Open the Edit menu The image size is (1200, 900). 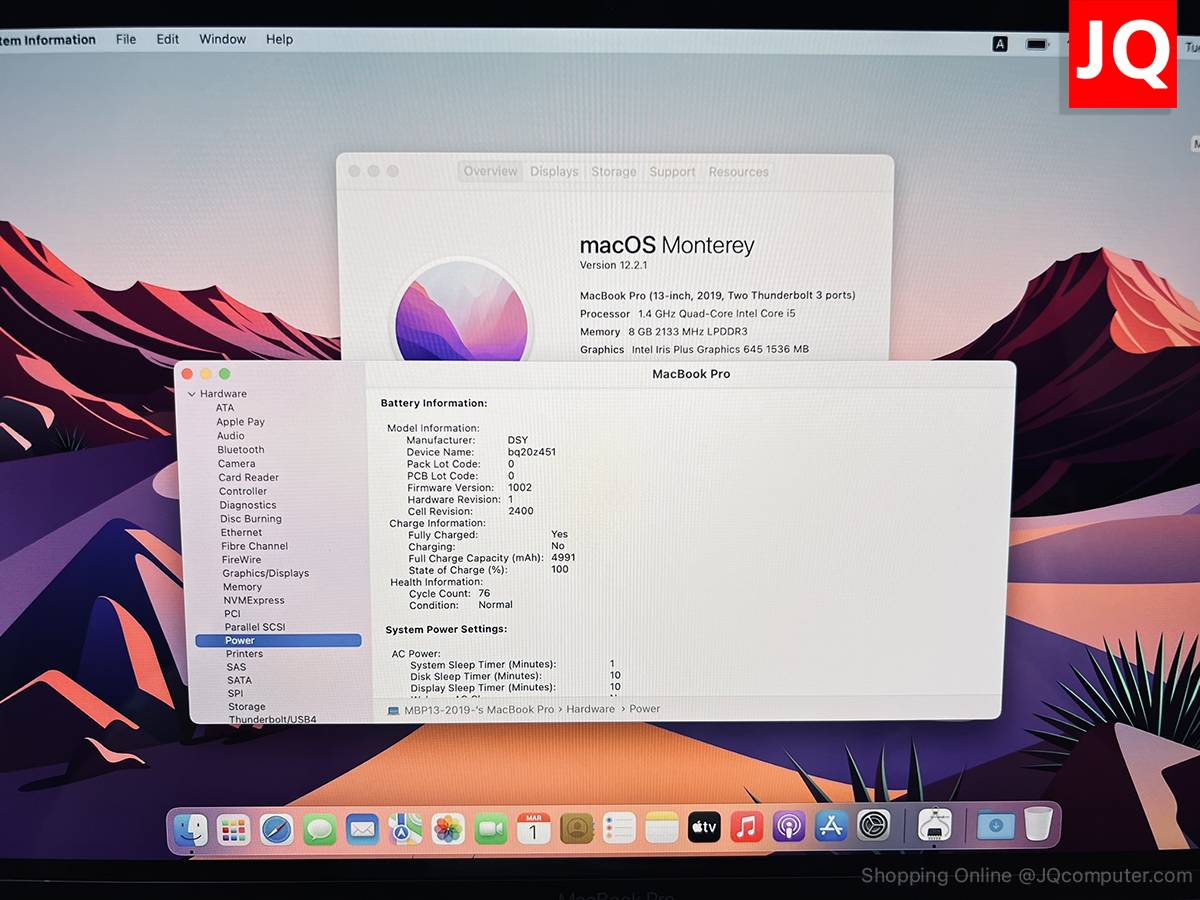tap(168, 39)
